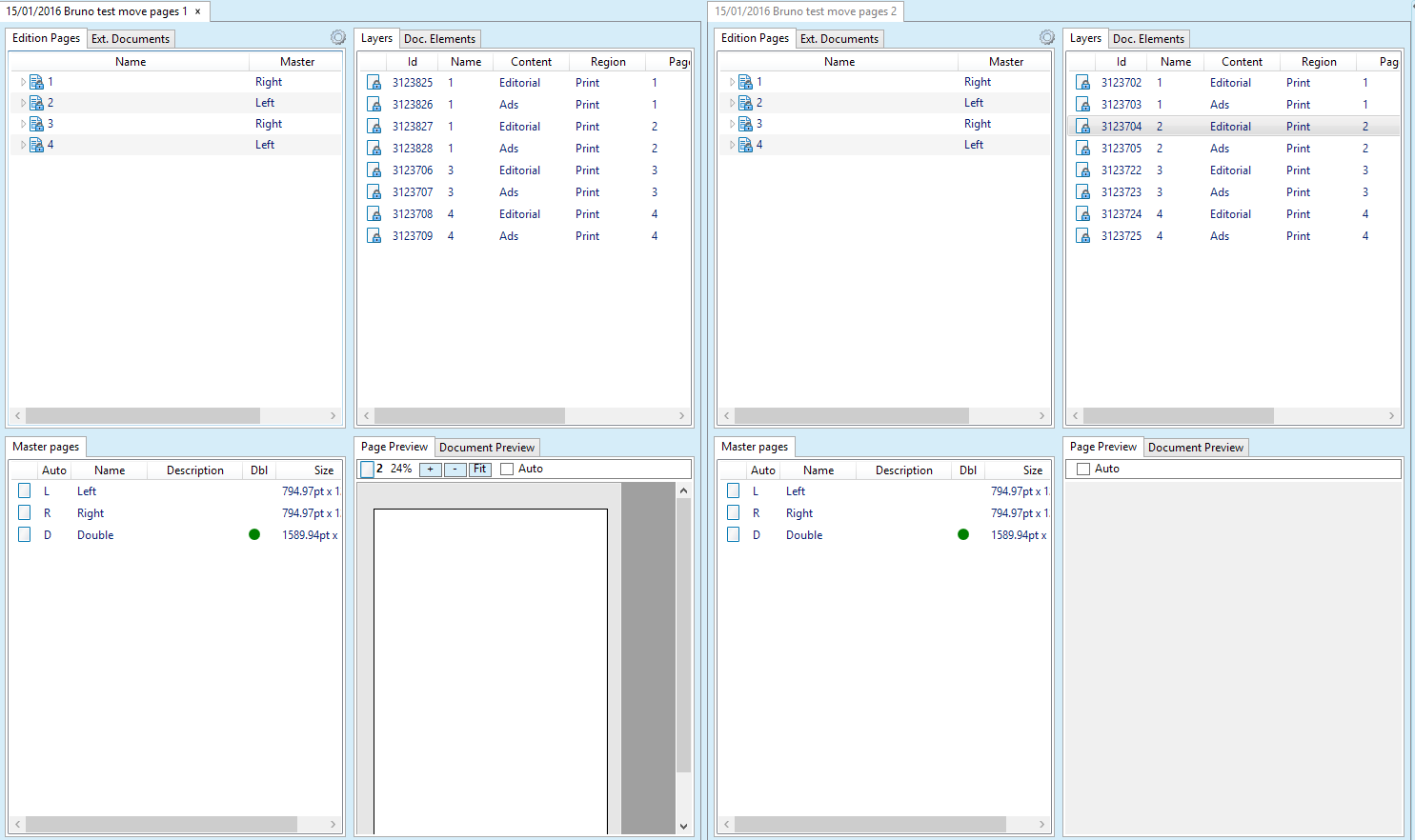The height and width of the screenshot is (840, 1415).
Task: Click the gear icon in right Edition Pages panel
Action: (1047, 37)
